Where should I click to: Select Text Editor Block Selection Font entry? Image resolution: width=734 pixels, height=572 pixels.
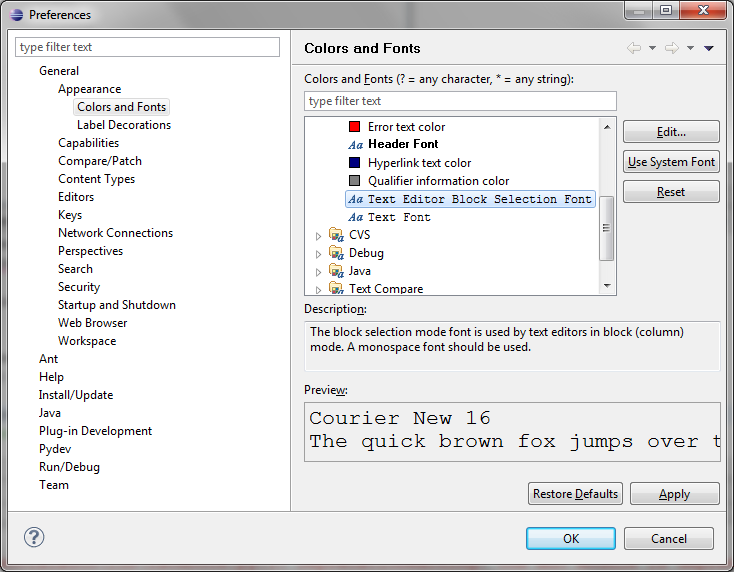pyautogui.click(x=470, y=199)
